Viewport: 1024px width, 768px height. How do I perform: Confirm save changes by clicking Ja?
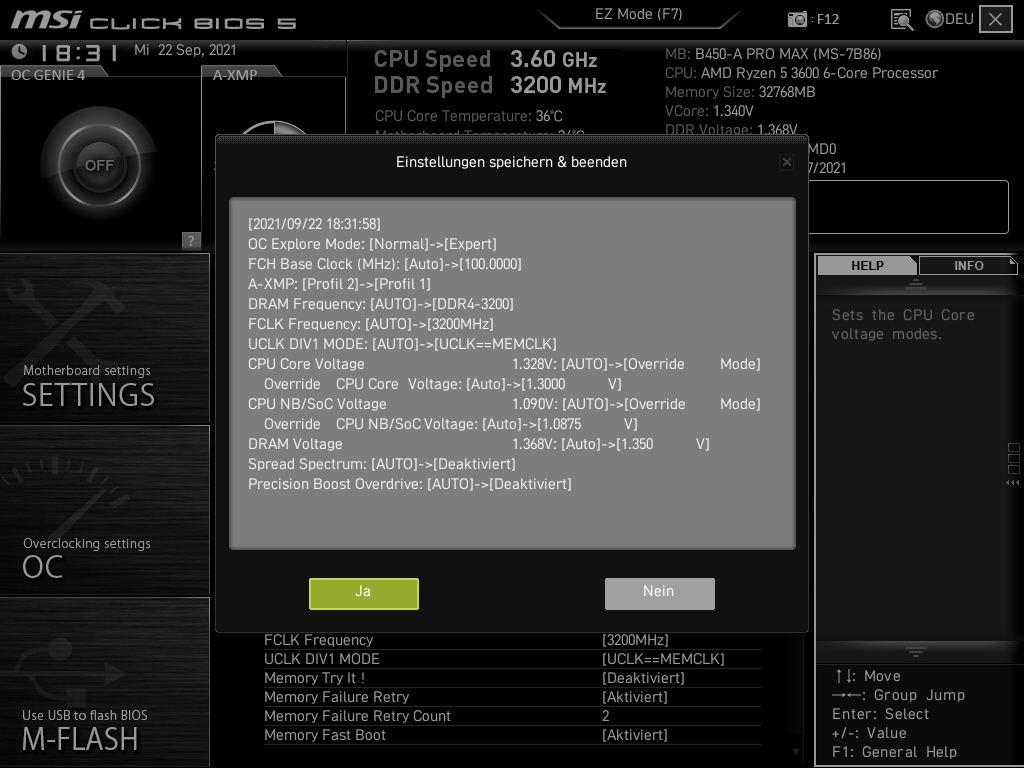coord(363,593)
